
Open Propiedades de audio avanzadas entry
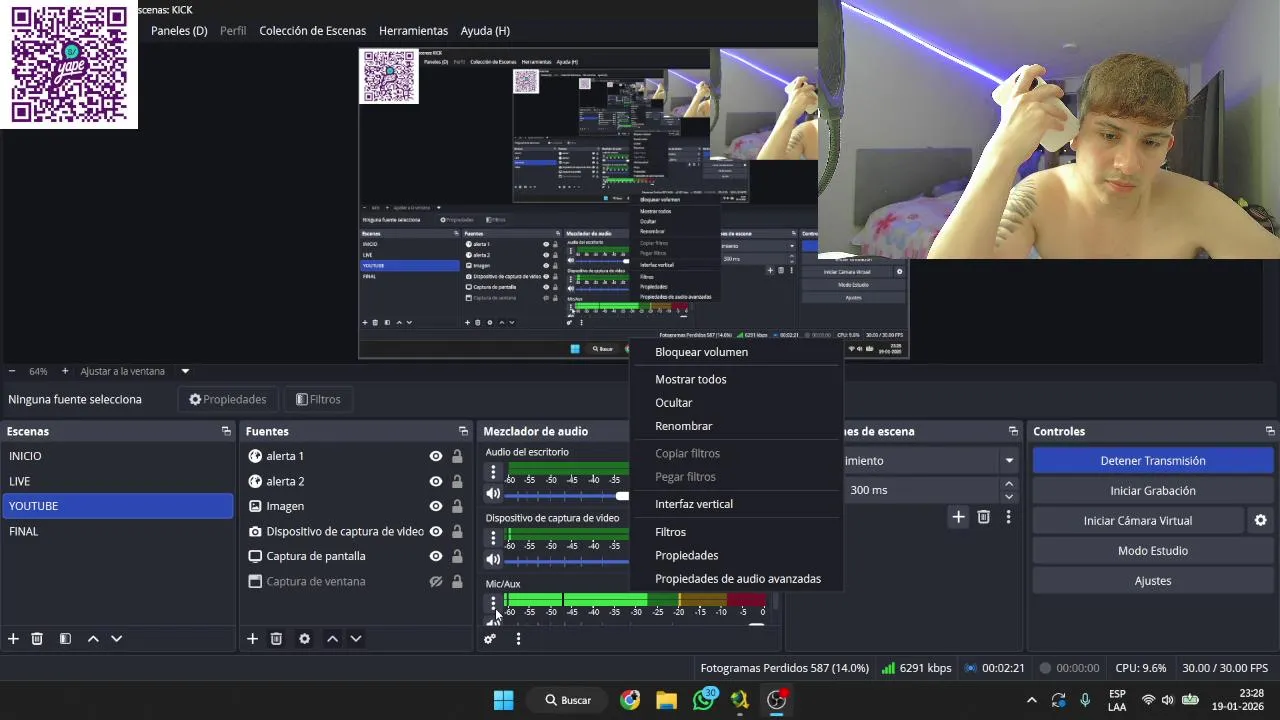(737, 579)
